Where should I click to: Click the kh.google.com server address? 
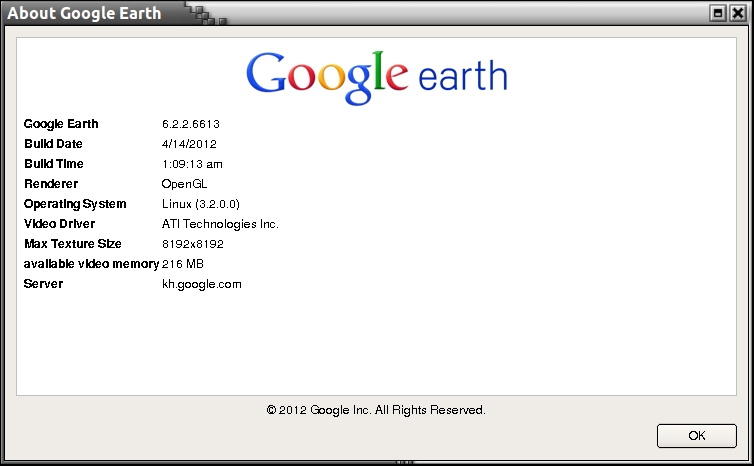pyautogui.click(x=201, y=284)
